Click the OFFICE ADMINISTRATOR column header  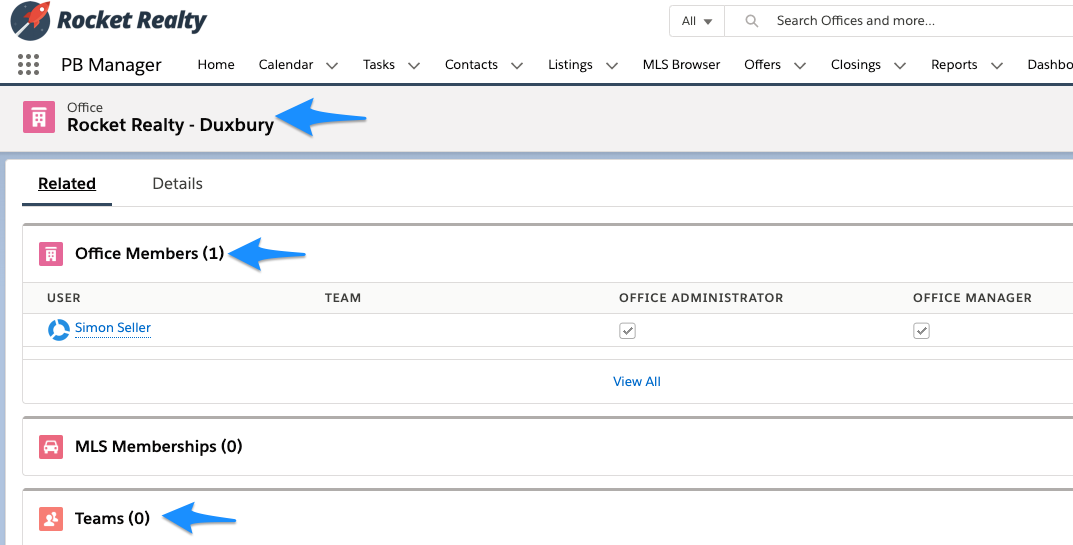tap(701, 298)
